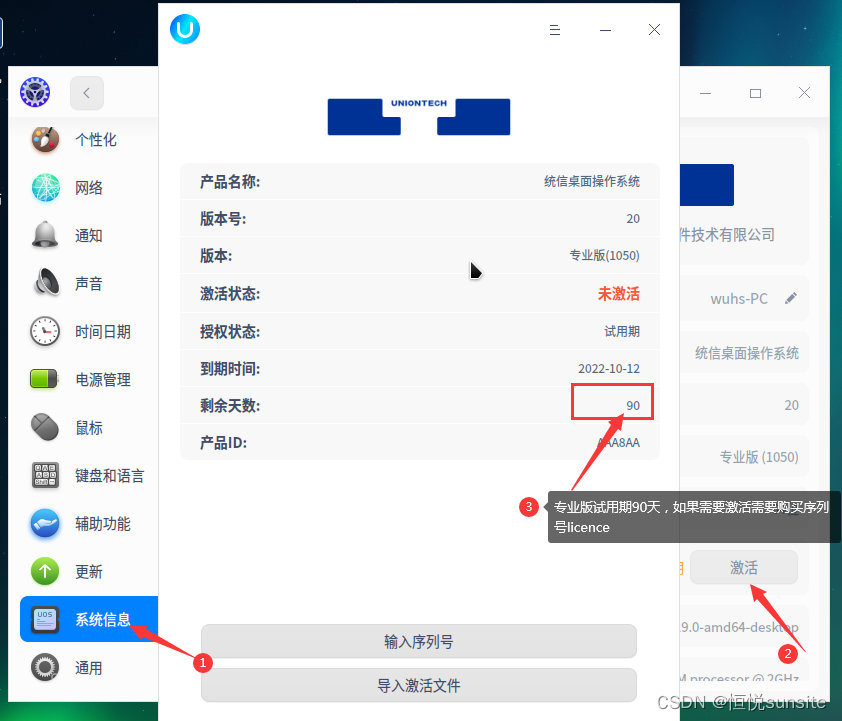Viewport: 842px width, 721px height.
Task: Click the 到期时间 label
Action: point(230,369)
